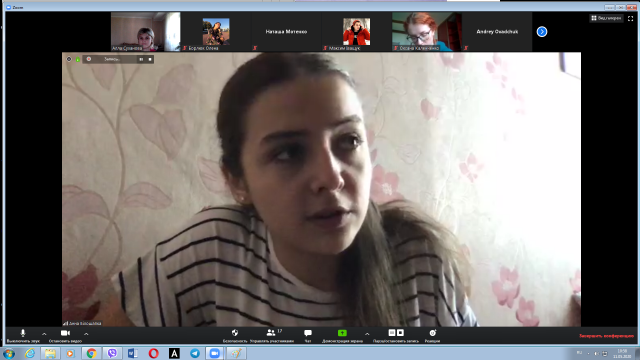This screenshot has height=360, width=640.
Task: Open Telegram from the taskbar
Action: [195, 353]
